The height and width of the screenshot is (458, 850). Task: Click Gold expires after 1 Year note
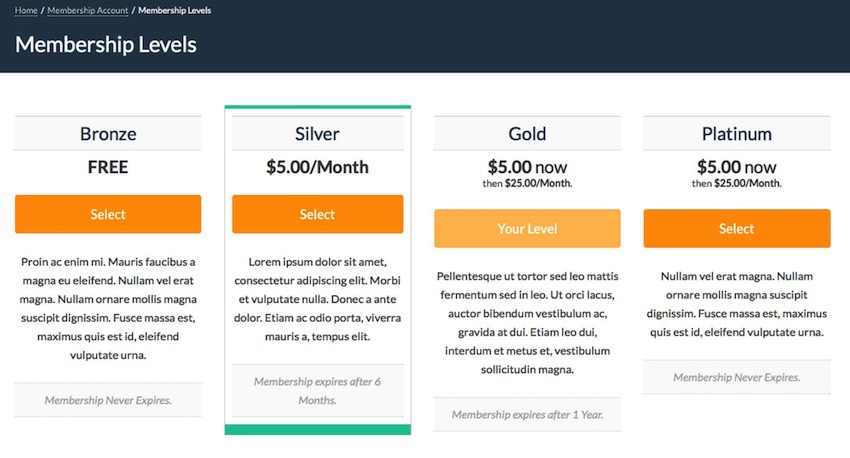click(527, 415)
